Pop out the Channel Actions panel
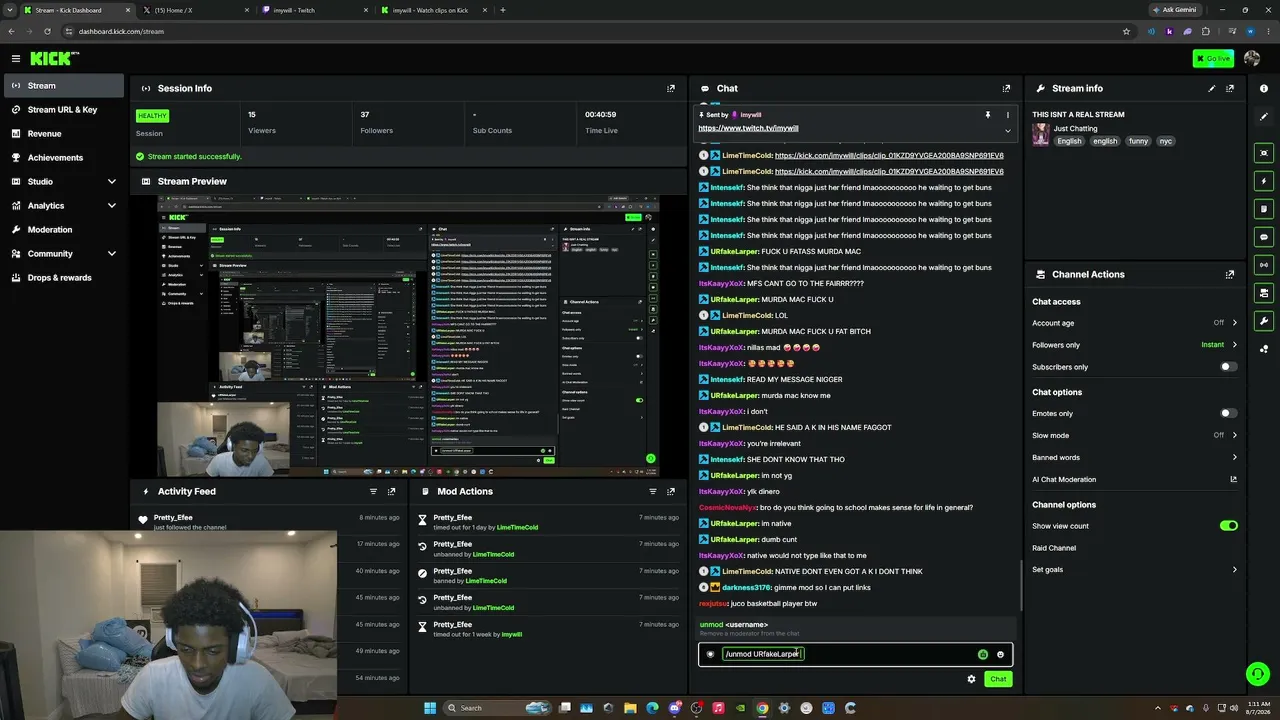Image resolution: width=1280 pixels, height=720 pixels. pyautogui.click(x=1230, y=274)
